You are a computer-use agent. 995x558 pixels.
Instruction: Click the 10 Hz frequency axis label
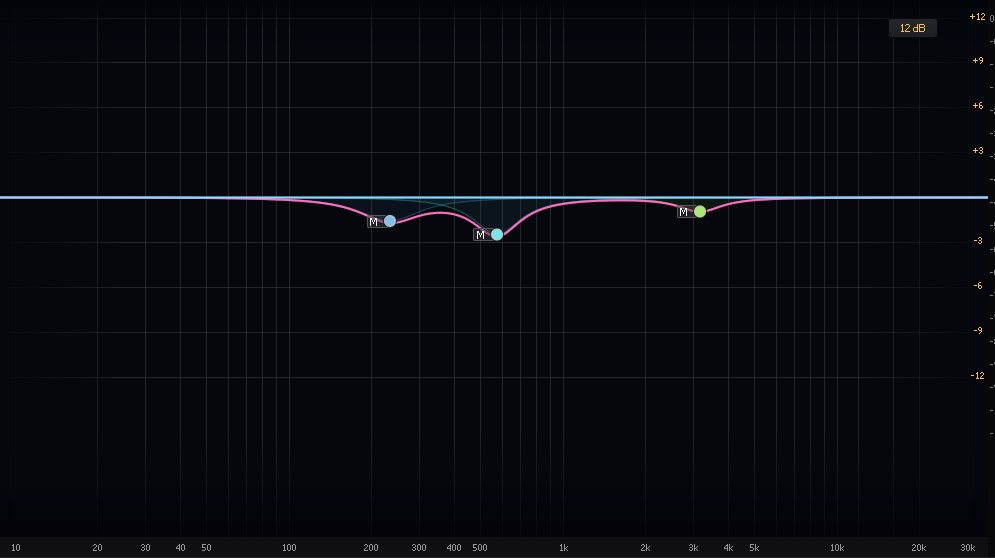coord(16,548)
